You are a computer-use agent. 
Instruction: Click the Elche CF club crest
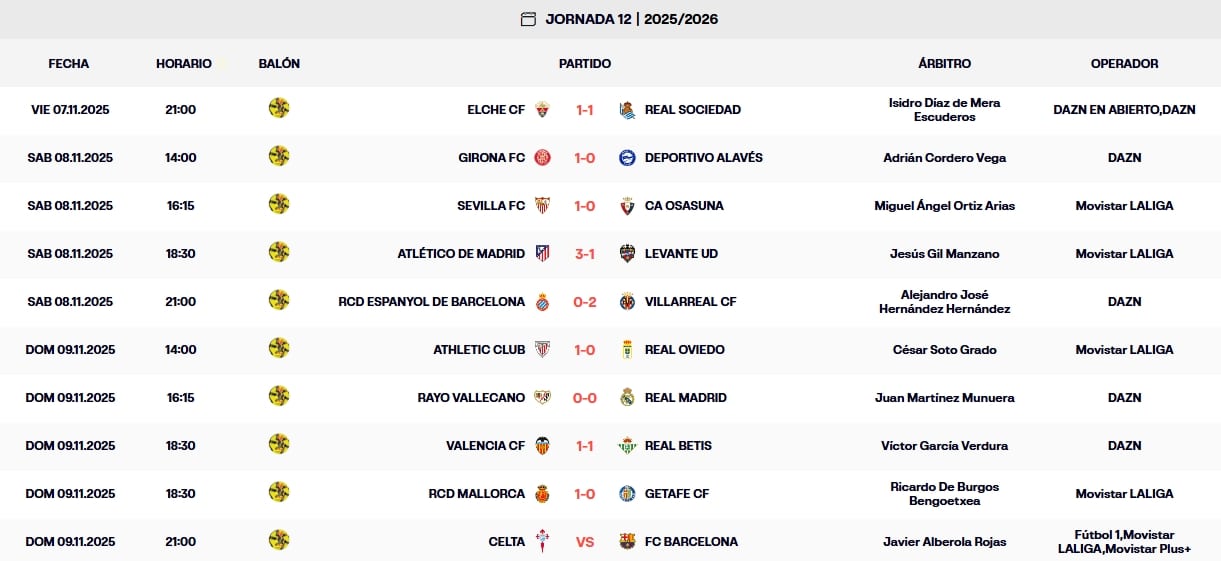pyautogui.click(x=542, y=110)
